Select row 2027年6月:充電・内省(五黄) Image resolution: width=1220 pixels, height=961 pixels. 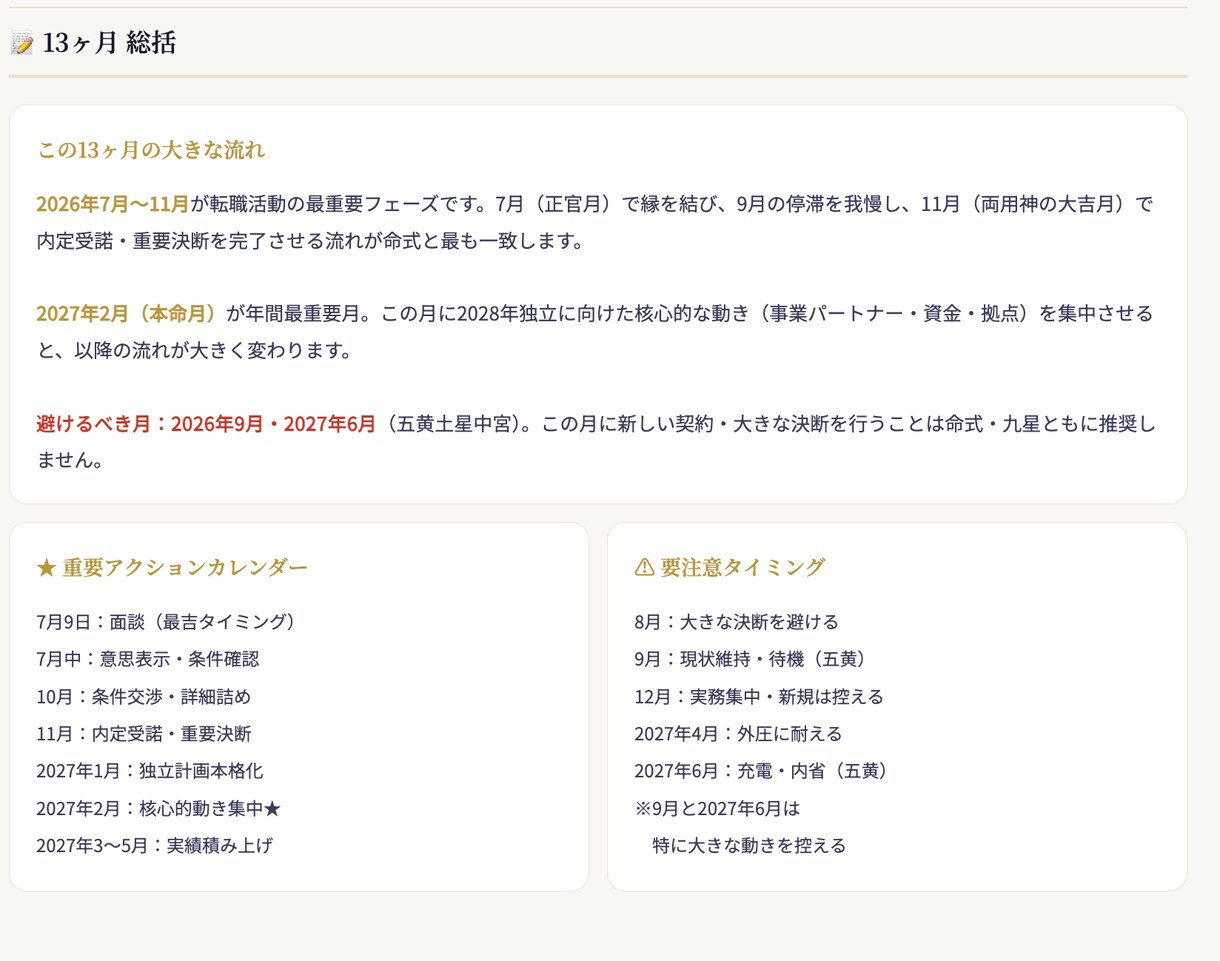click(765, 771)
